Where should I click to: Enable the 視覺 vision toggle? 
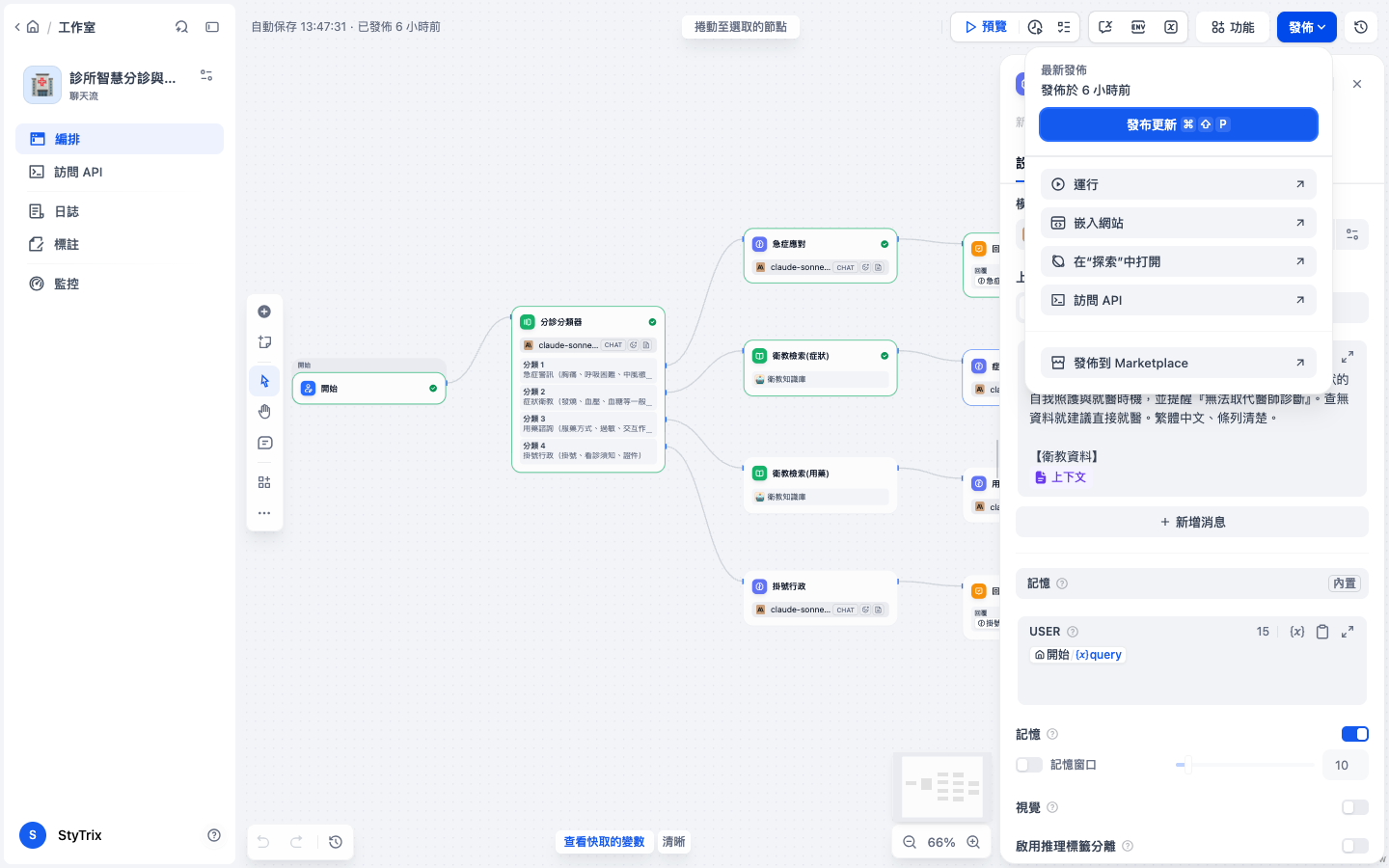[1355, 807]
